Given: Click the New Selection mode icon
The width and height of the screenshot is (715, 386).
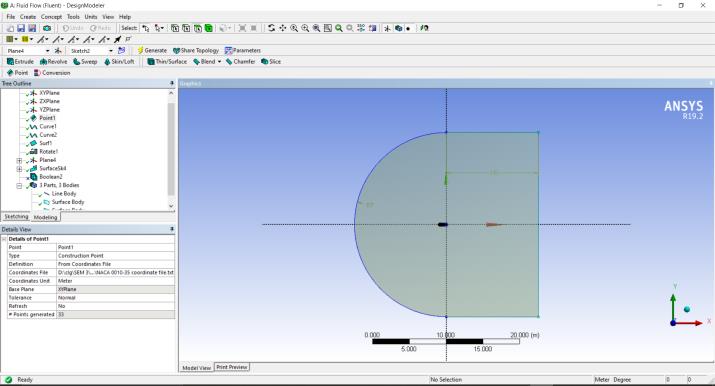Looking at the screenshot, I should 146,28.
